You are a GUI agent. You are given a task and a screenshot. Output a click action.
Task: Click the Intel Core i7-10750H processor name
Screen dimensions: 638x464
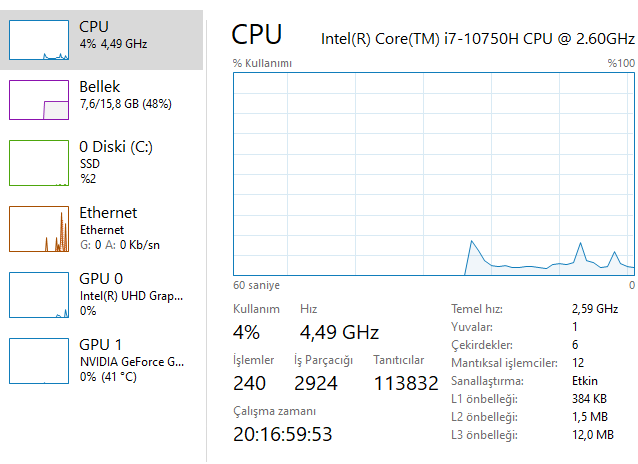pos(477,39)
